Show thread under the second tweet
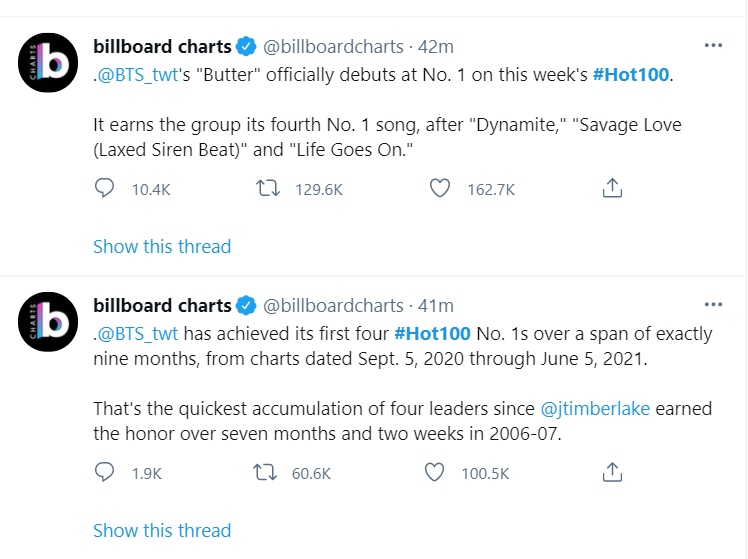This screenshot has width=748, height=559. [x=162, y=531]
